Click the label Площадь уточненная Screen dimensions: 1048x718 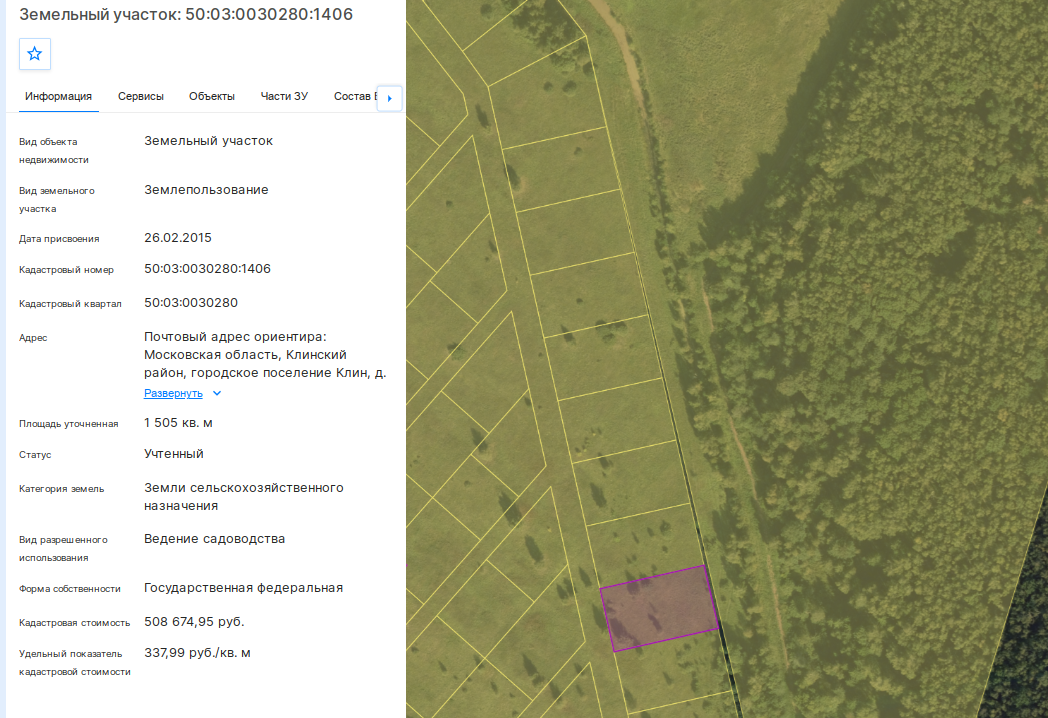tap(69, 424)
